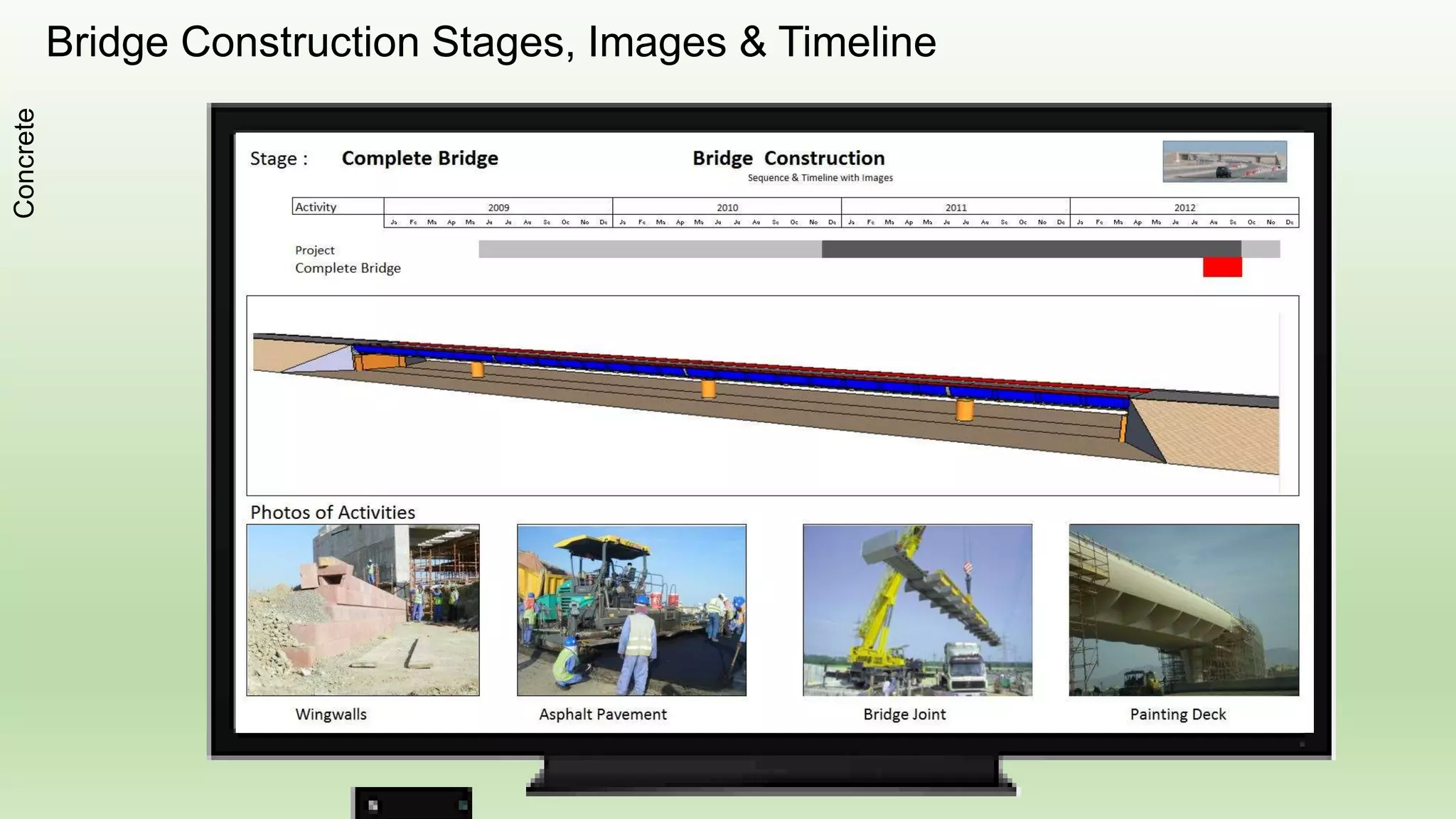
Task: Click the bridge thumbnail at top right
Action: (x=1224, y=161)
